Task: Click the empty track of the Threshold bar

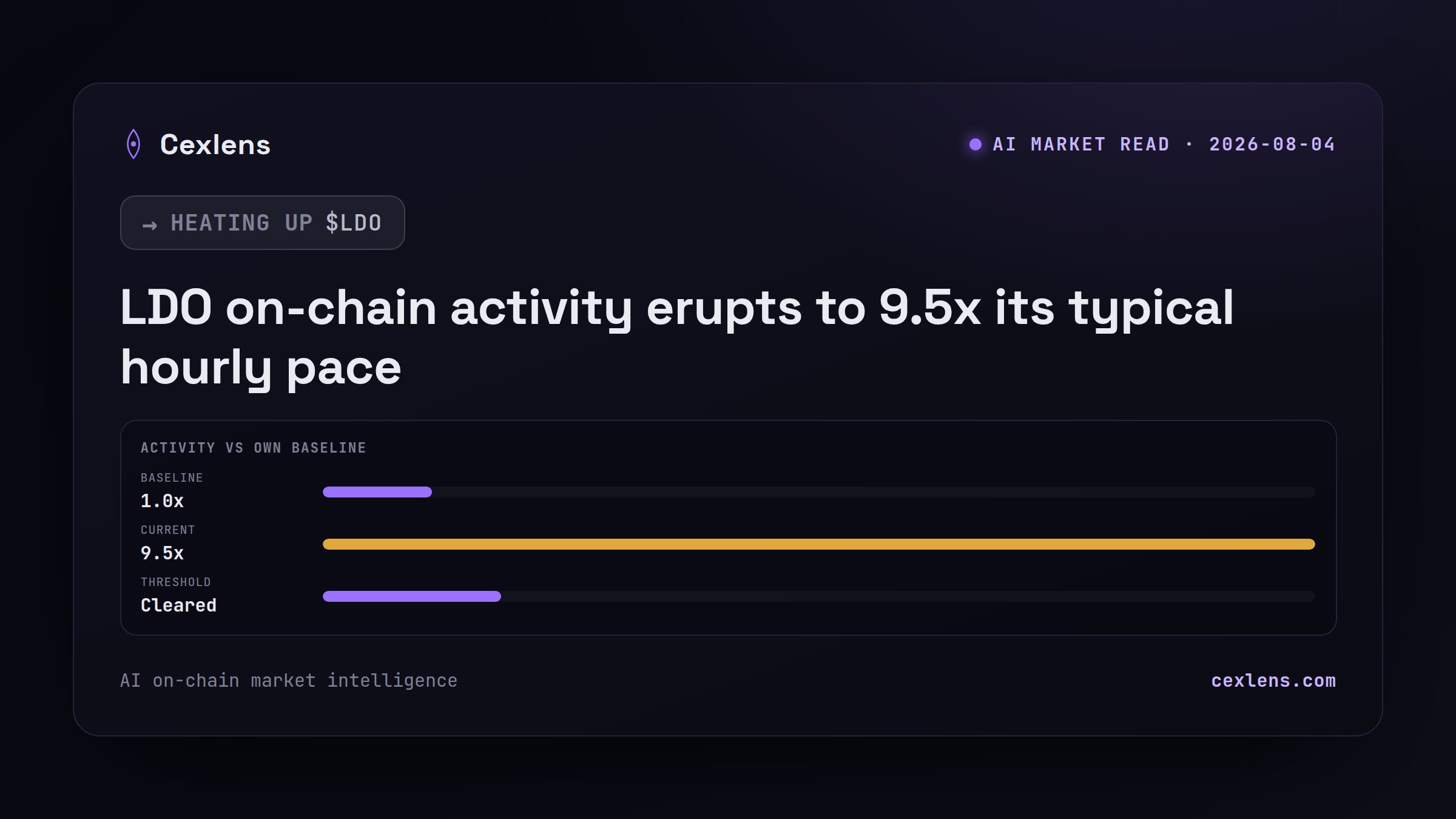Action: point(908,596)
